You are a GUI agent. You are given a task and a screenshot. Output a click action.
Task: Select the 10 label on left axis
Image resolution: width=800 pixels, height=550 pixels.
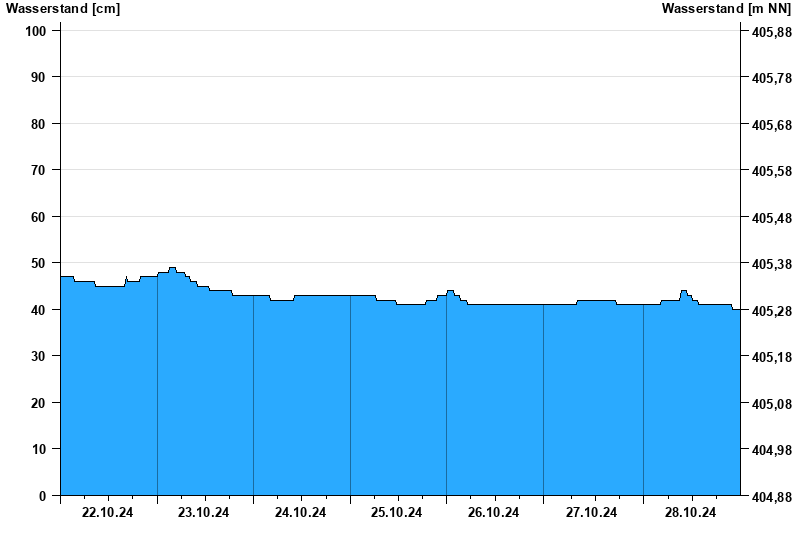38,449
